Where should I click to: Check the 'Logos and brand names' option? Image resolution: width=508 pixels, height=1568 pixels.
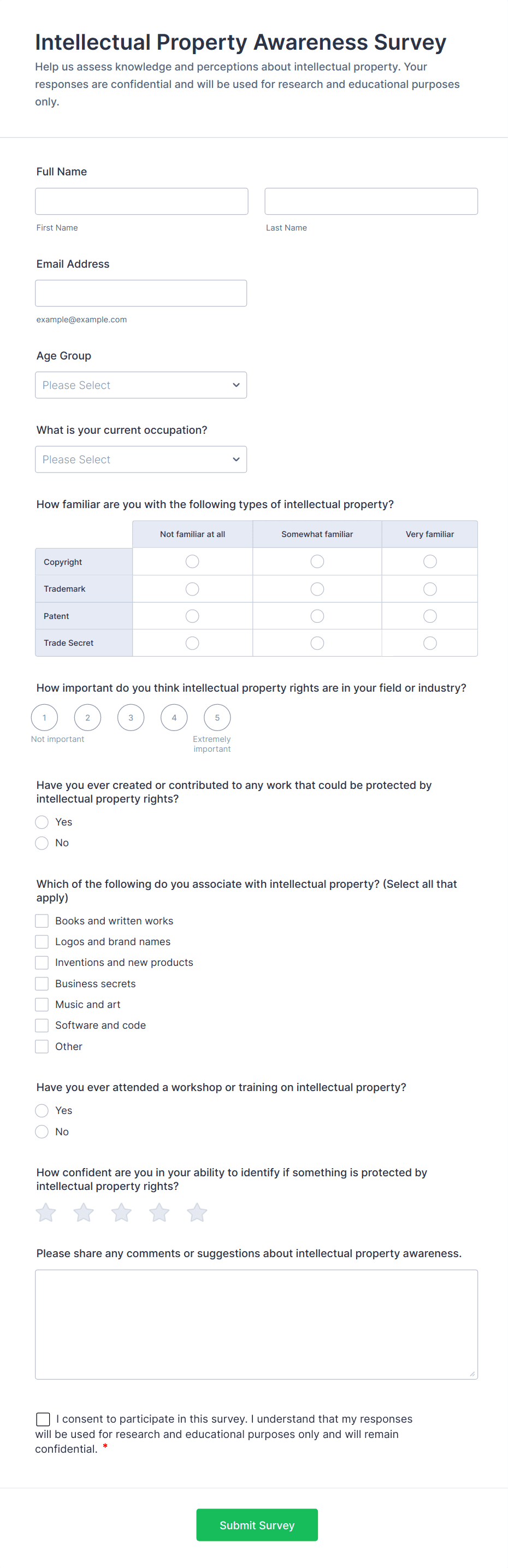[42, 941]
